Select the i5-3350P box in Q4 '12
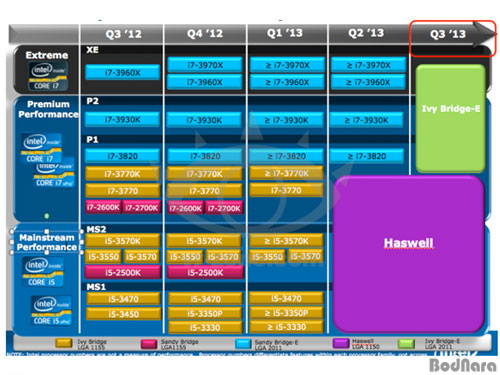Viewport: 500px width, 375px height. [205, 314]
